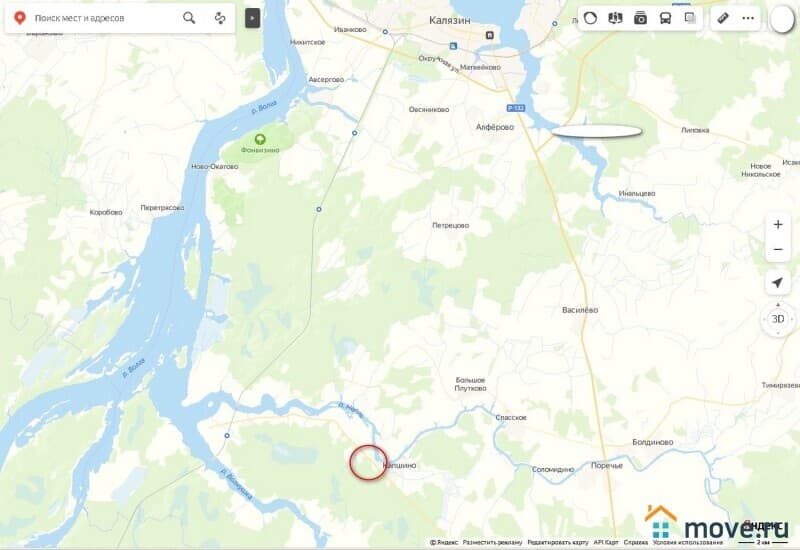
Task: Switch the map to 3D tilt
Action: [x=778, y=319]
